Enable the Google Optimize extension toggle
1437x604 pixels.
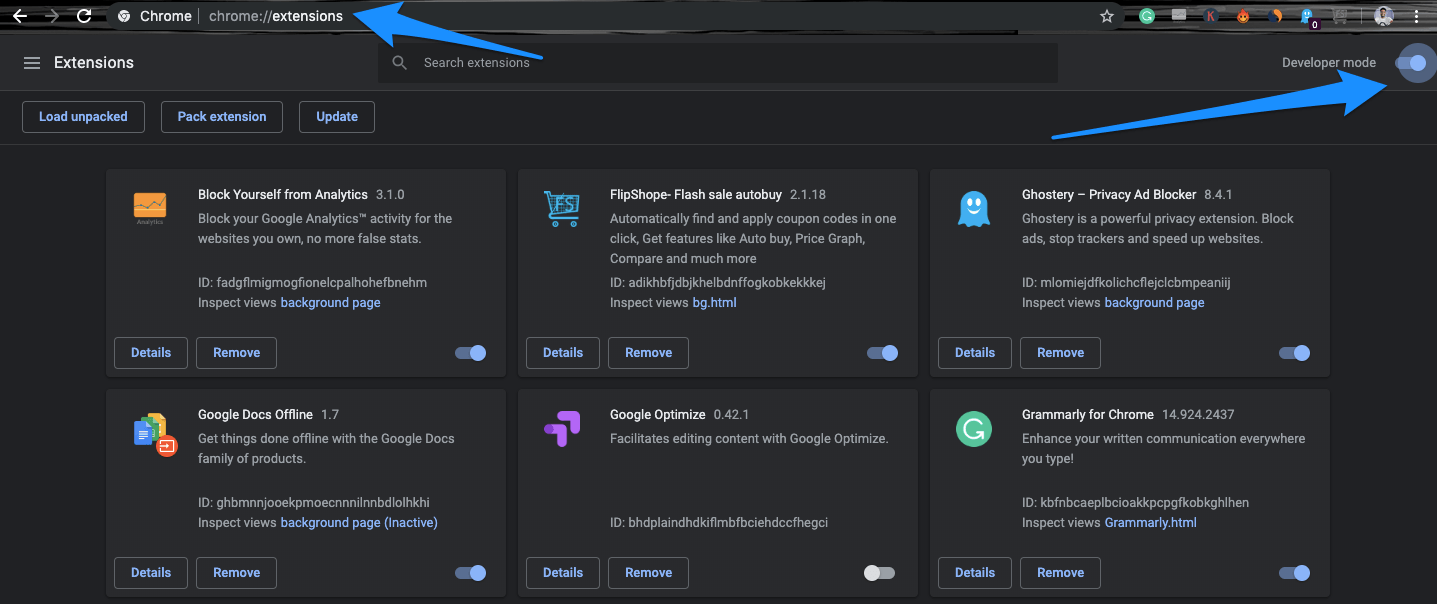pos(879,573)
